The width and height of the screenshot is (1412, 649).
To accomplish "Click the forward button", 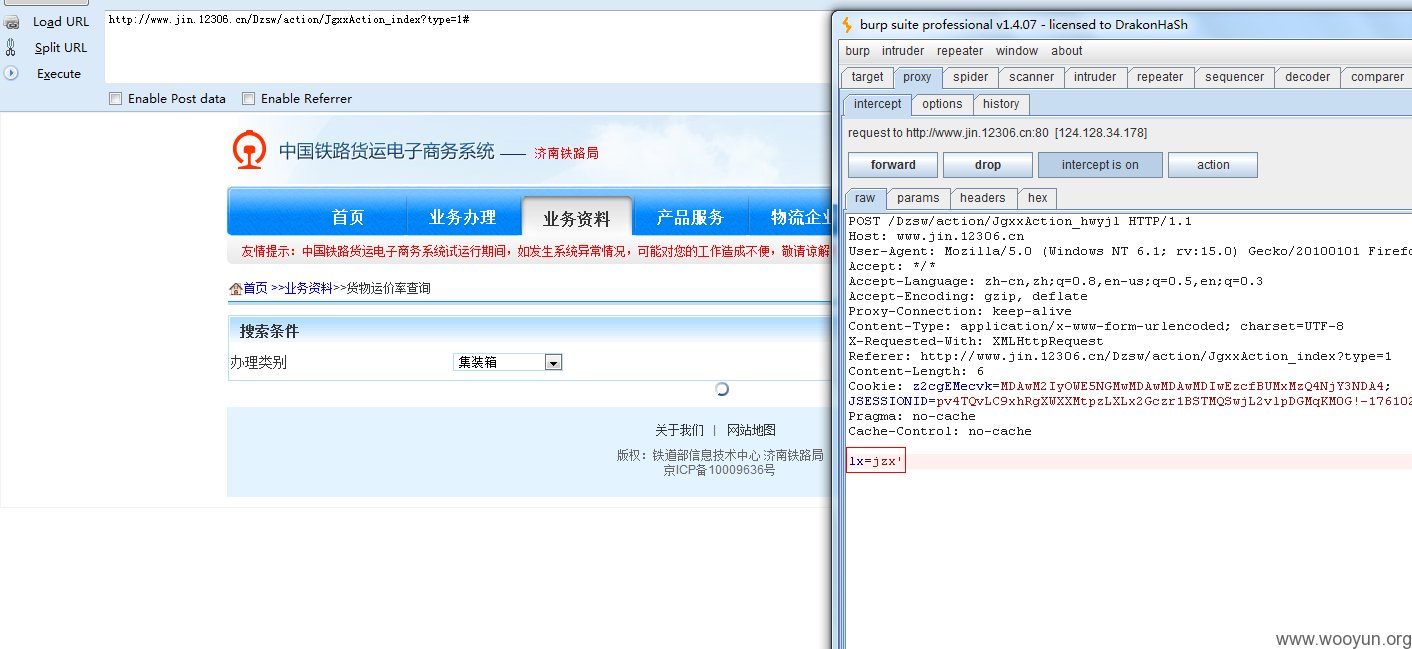I will (x=893, y=165).
